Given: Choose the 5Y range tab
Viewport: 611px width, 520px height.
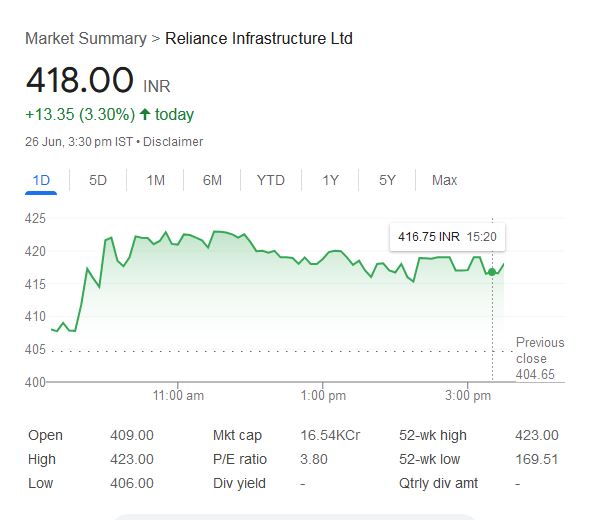Looking at the screenshot, I should click(387, 180).
